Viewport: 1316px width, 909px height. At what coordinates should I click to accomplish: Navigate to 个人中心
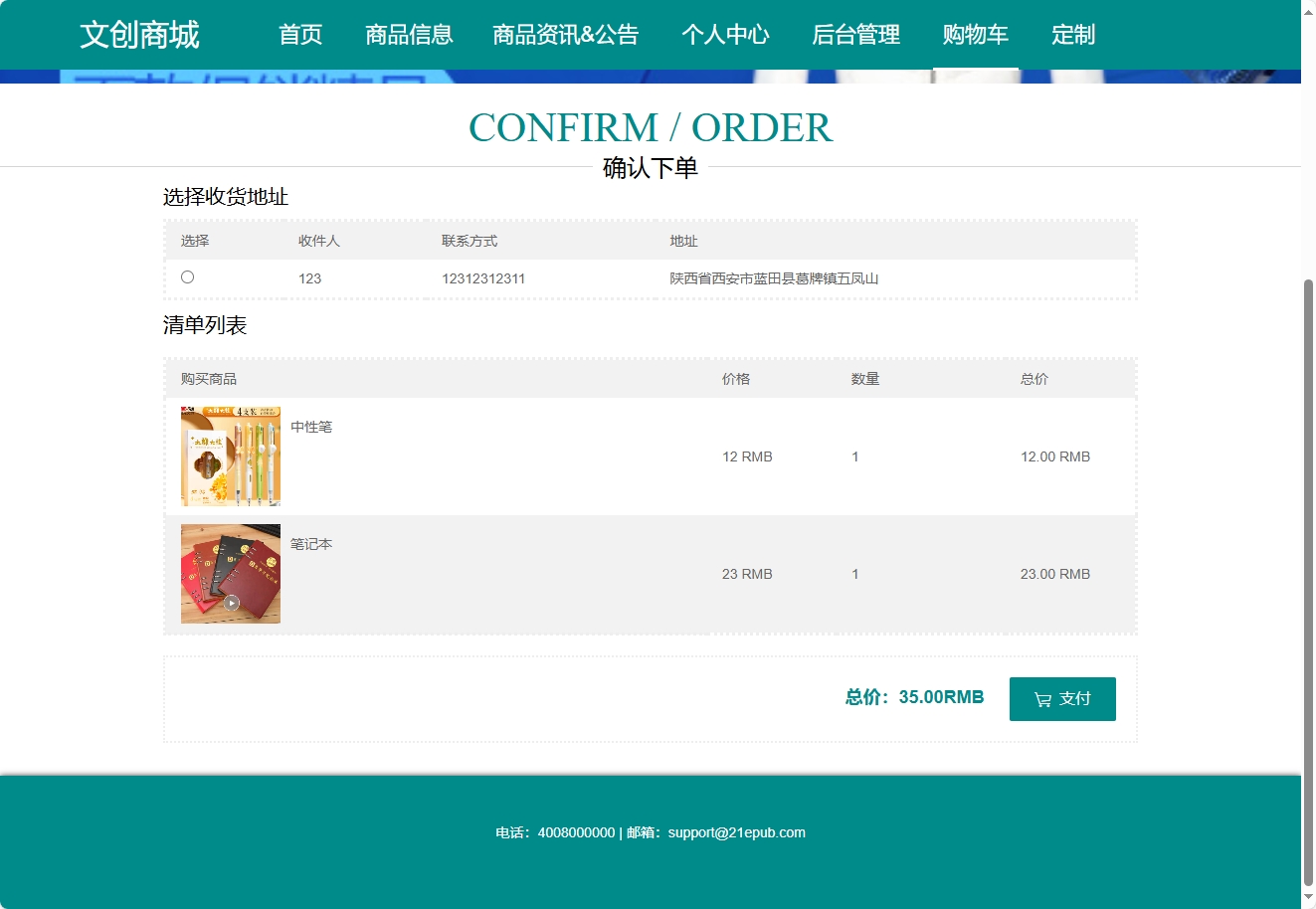click(x=725, y=35)
